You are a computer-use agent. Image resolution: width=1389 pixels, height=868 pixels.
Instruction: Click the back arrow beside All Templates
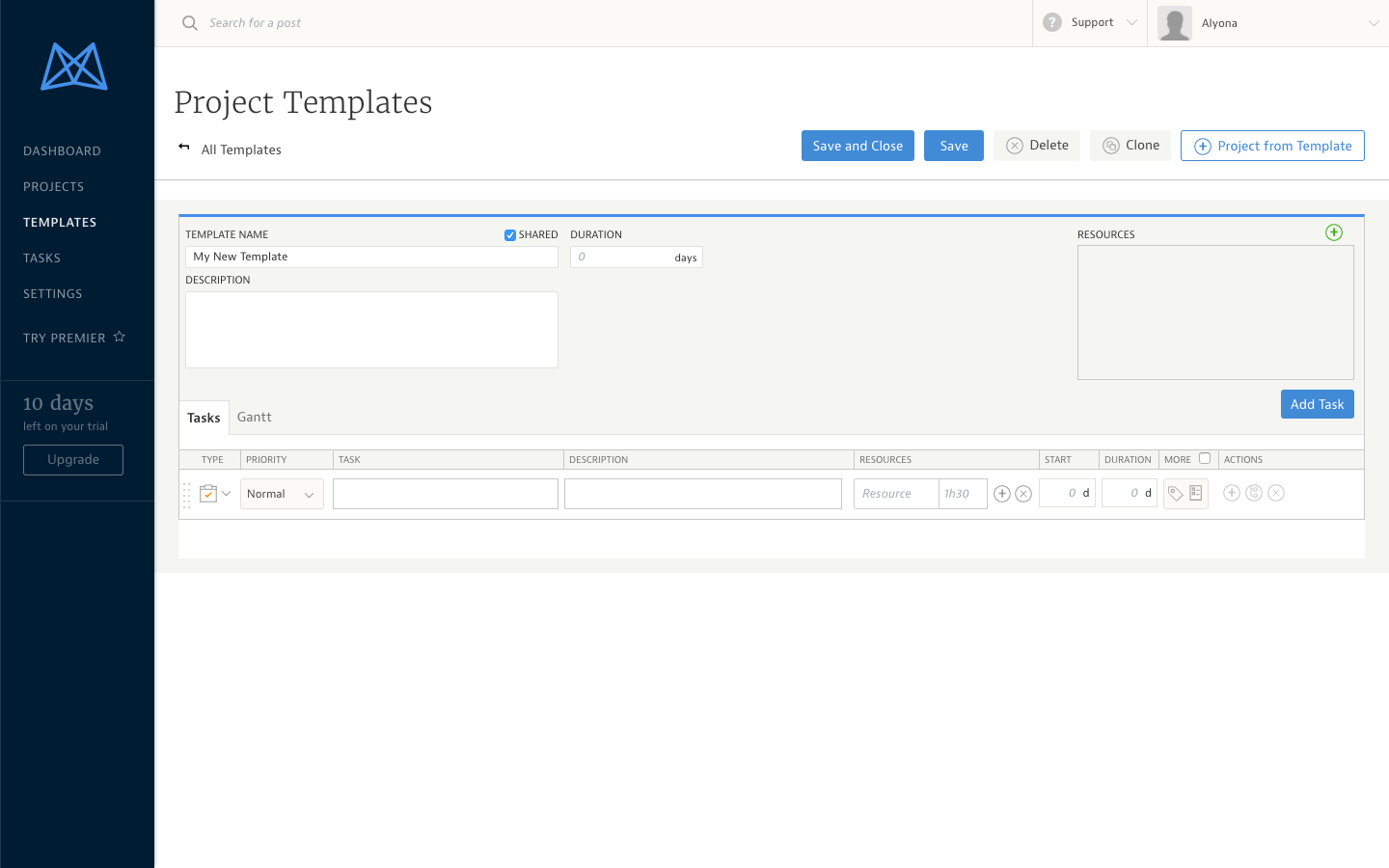184,148
